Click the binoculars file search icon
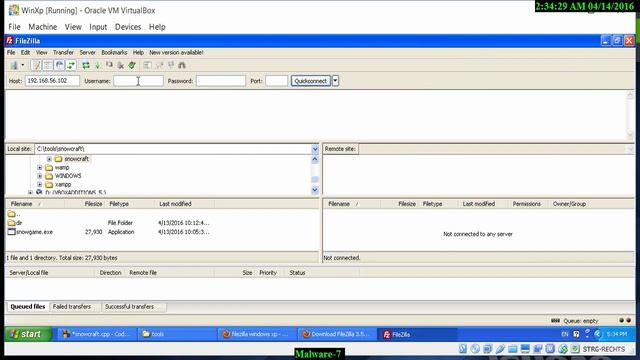The height and width of the screenshot is (360, 640). [x=182, y=65]
